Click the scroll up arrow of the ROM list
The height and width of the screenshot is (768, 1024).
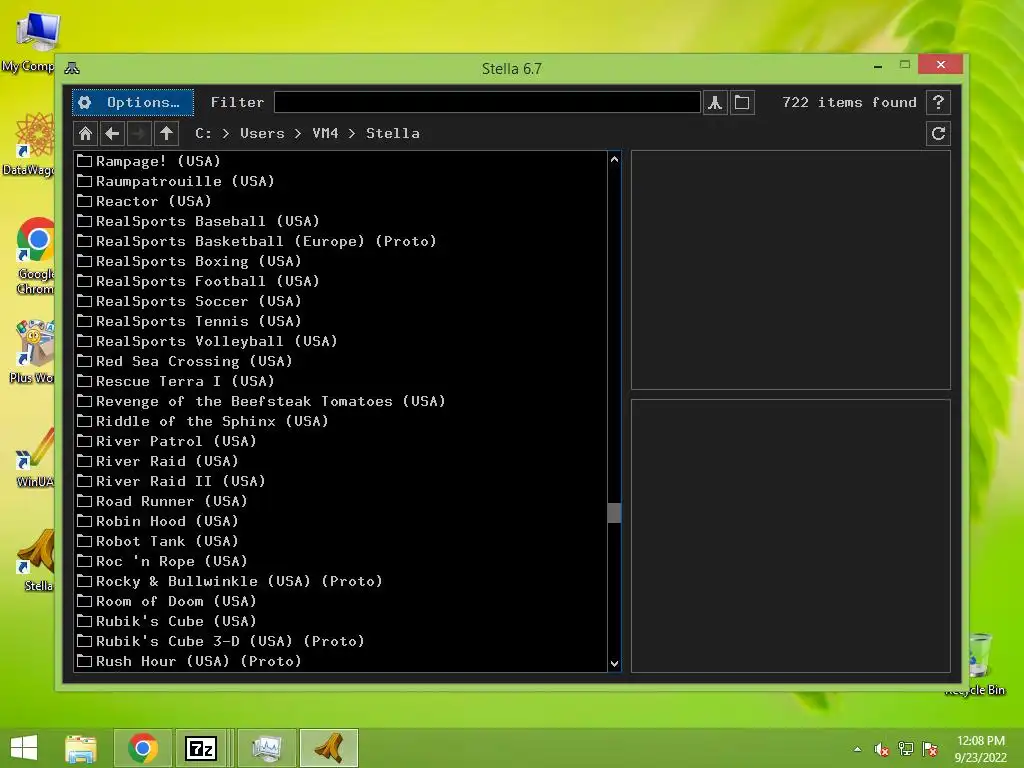[615, 159]
